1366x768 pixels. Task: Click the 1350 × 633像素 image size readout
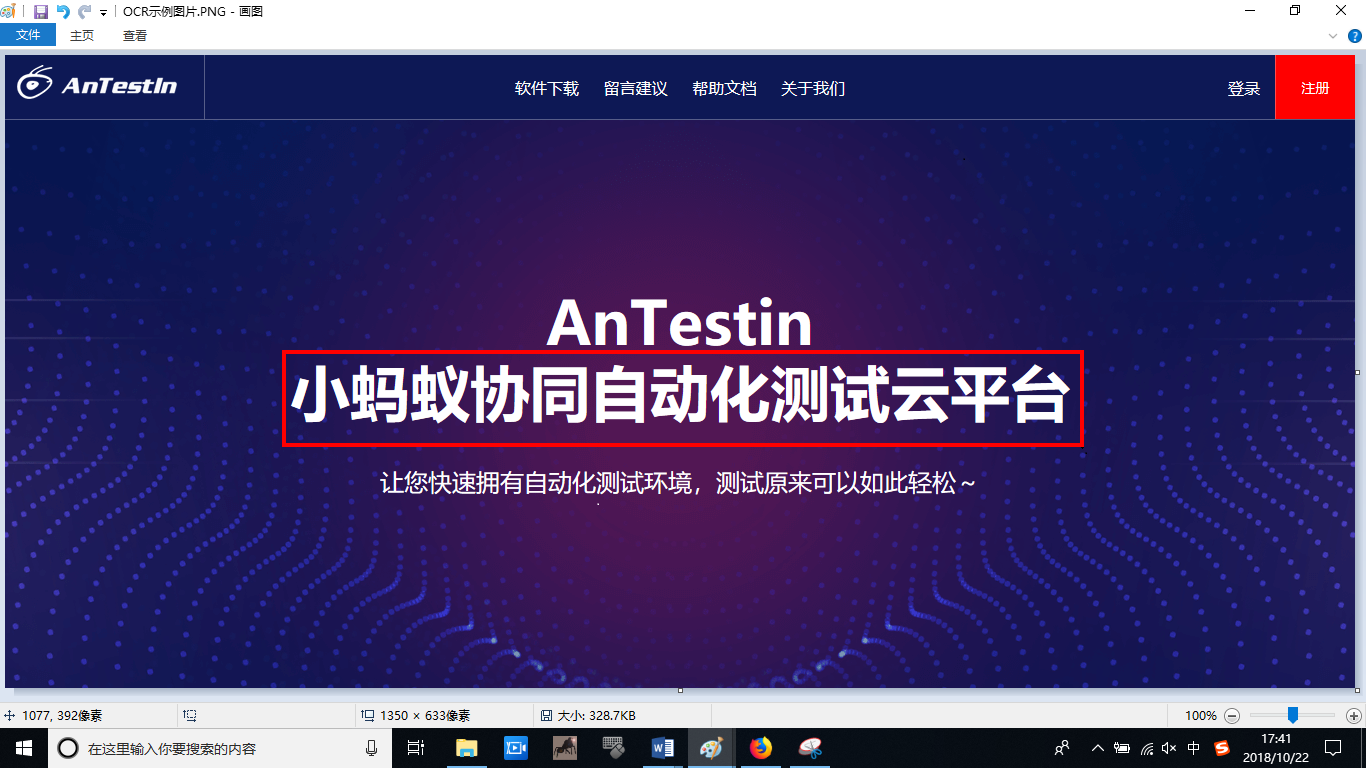pyautogui.click(x=425, y=716)
